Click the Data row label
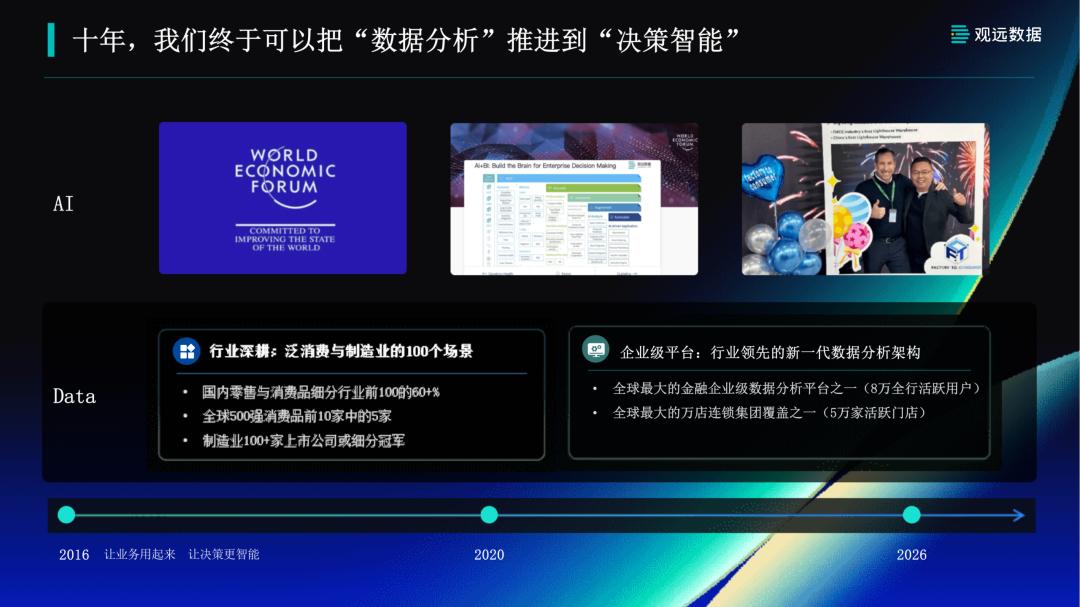Image resolution: width=1080 pixels, height=607 pixels. [x=74, y=396]
